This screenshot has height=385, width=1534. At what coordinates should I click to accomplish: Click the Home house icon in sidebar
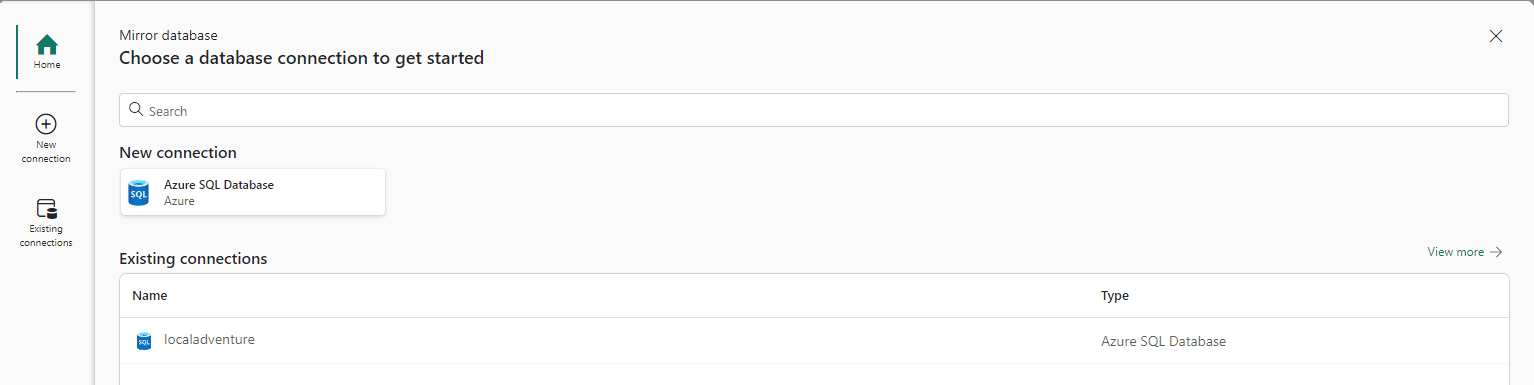pos(47,44)
